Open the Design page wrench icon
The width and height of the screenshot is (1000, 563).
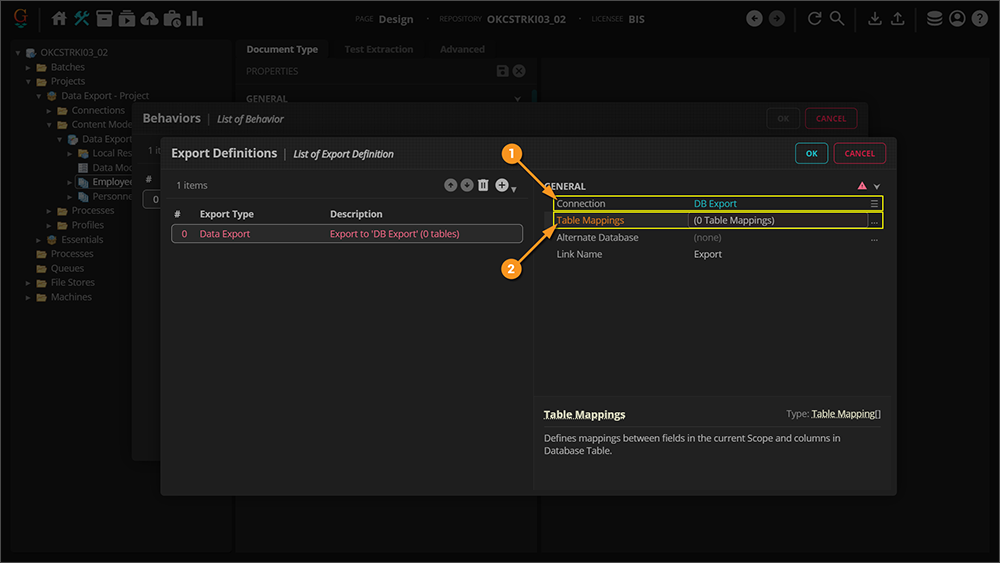(x=82, y=18)
